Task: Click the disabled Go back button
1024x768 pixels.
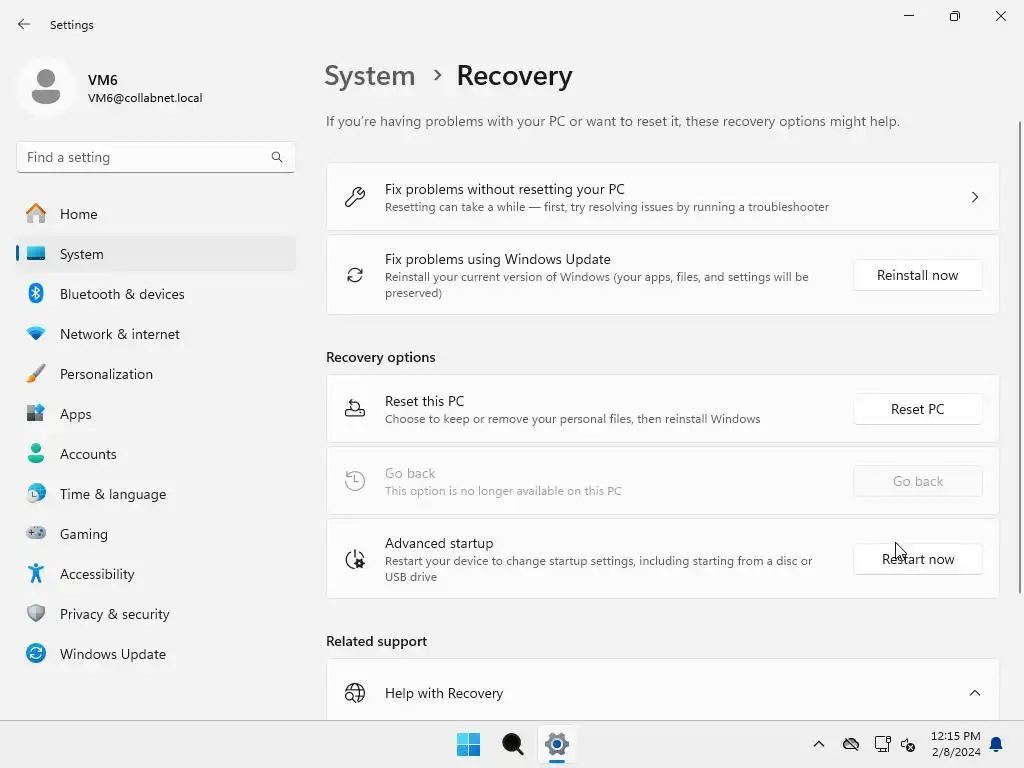Action: [918, 481]
